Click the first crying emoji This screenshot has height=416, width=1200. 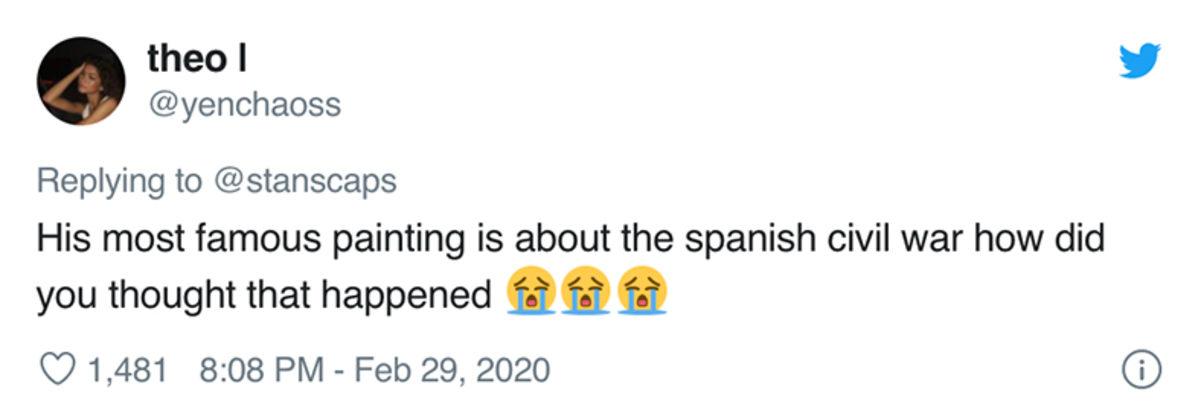click(x=530, y=295)
